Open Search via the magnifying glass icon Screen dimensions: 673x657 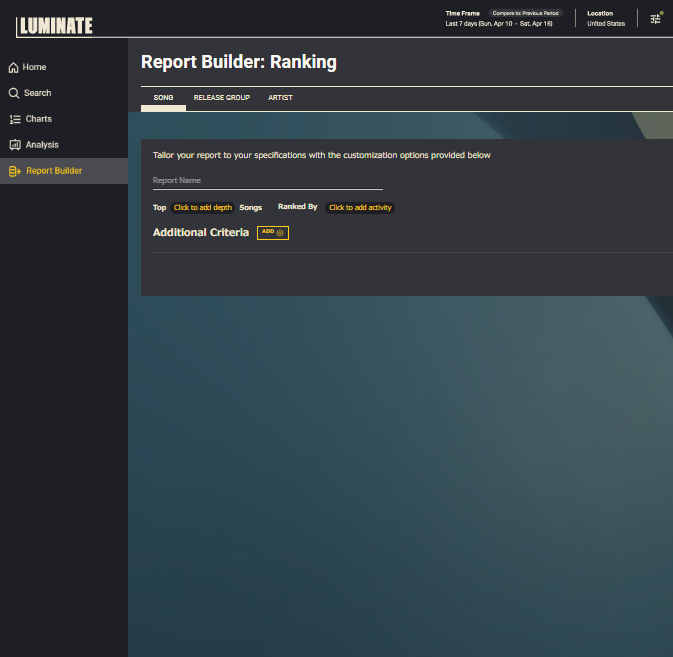pyautogui.click(x=13, y=93)
